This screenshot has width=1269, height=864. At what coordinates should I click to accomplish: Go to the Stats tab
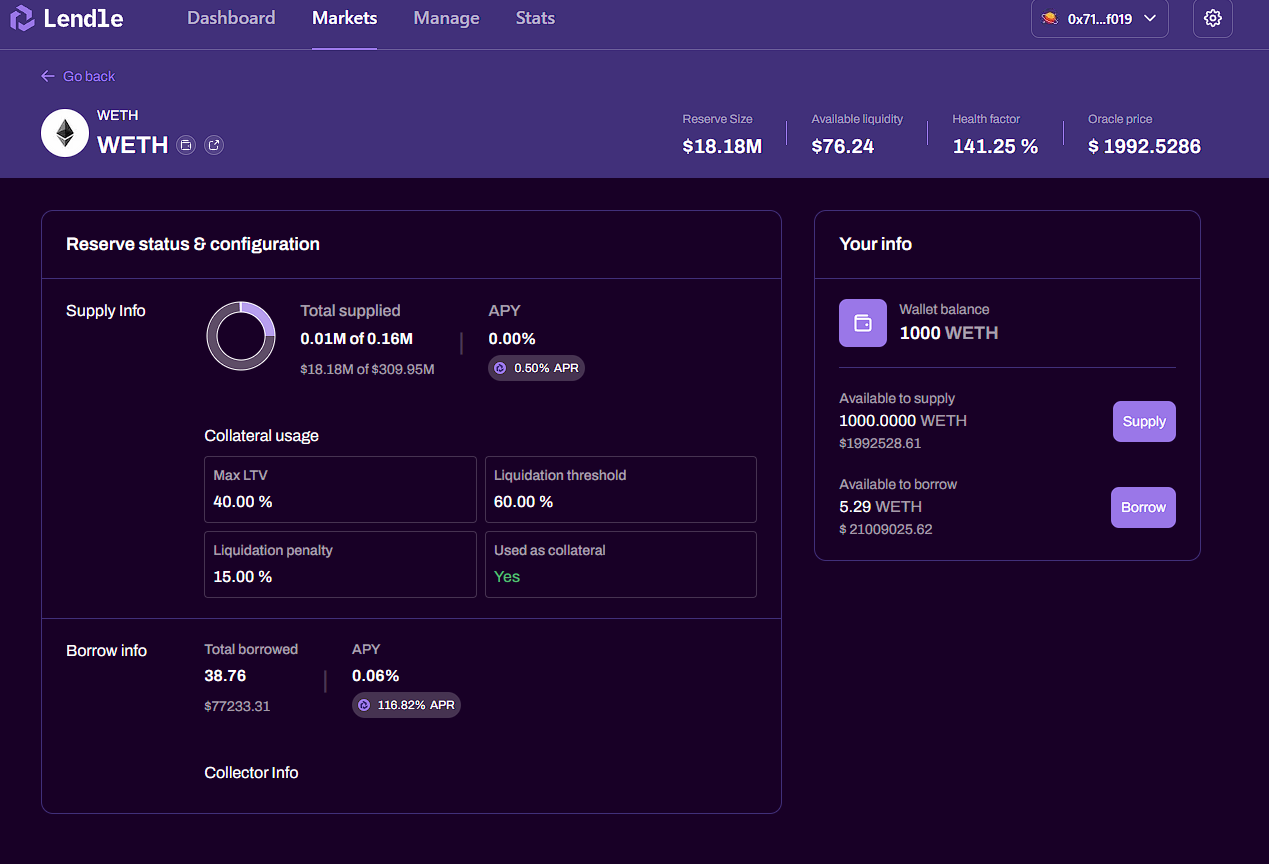click(x=535, y=18)
